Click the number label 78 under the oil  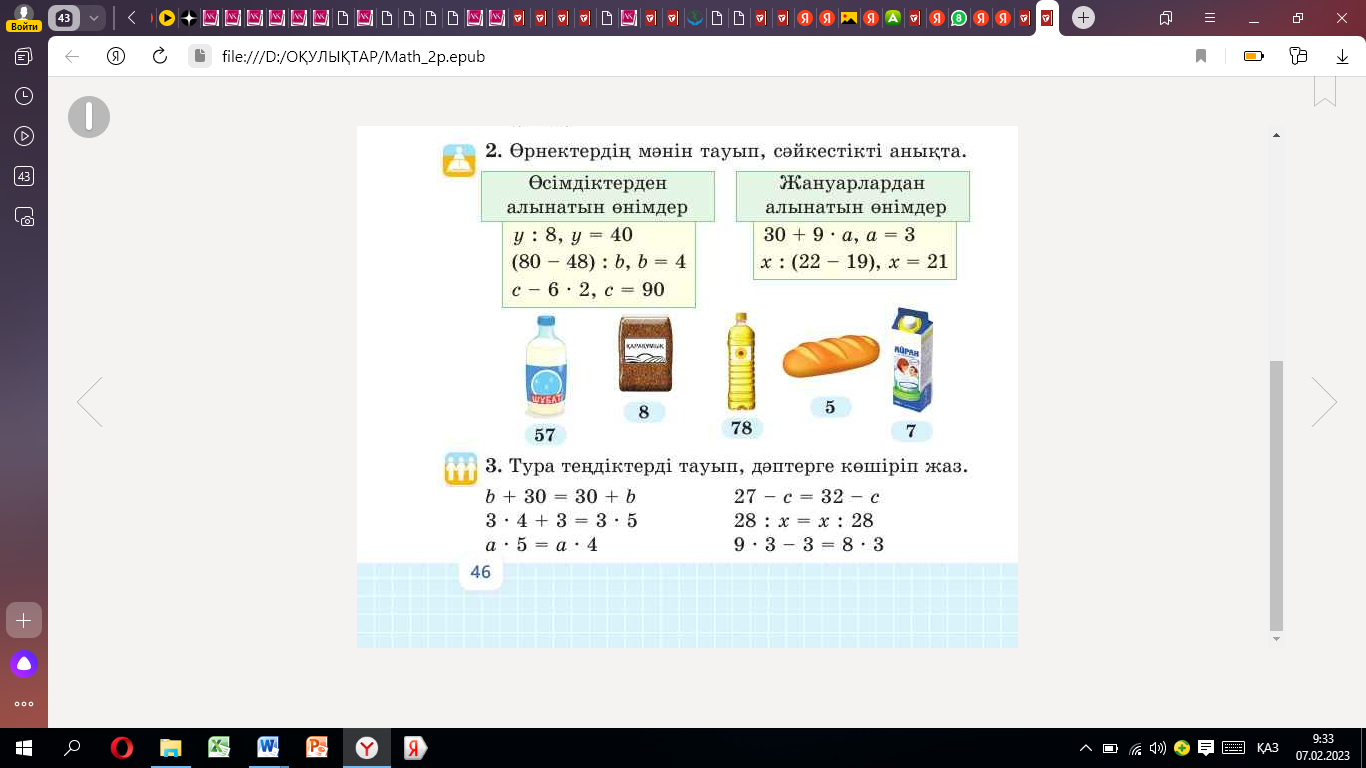click(x=741, y=428)
